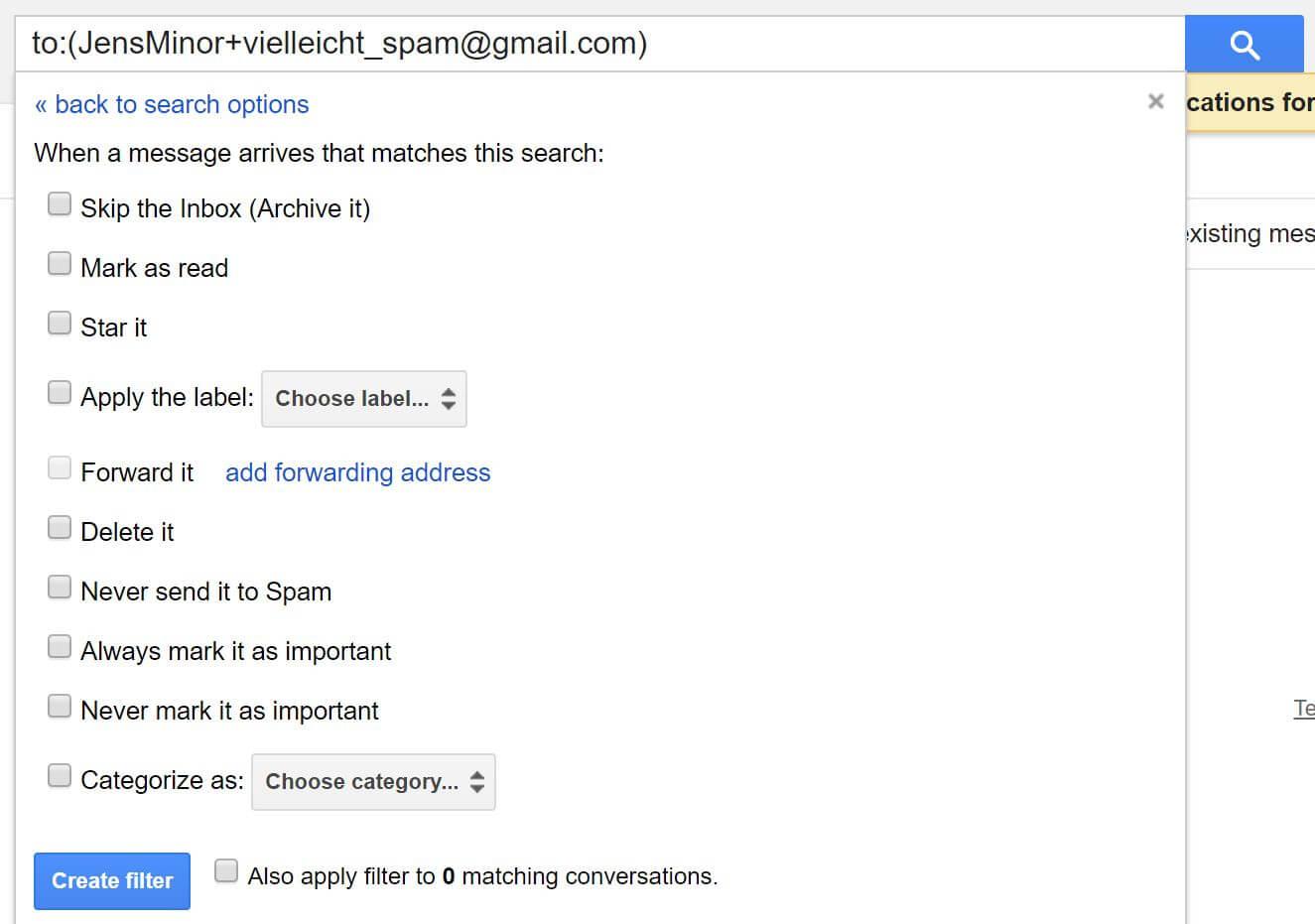The width and height of the screenshot is (1315, 924).
Task: Check the Mark as read option
Action: pyautogui.click(x=60, y=264)
